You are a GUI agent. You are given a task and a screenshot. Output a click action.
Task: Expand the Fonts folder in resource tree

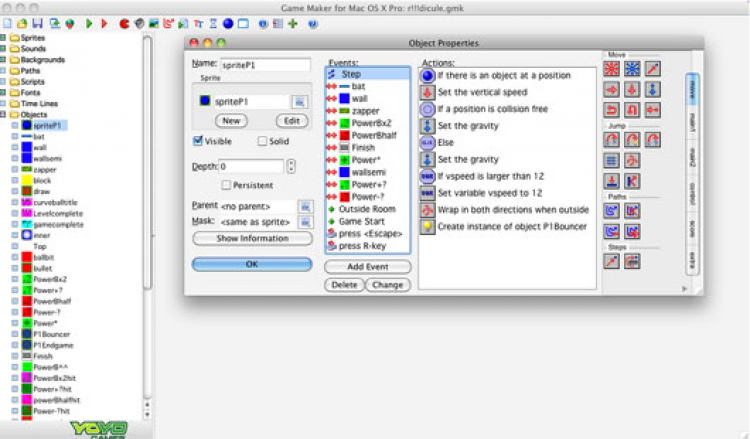3,92
